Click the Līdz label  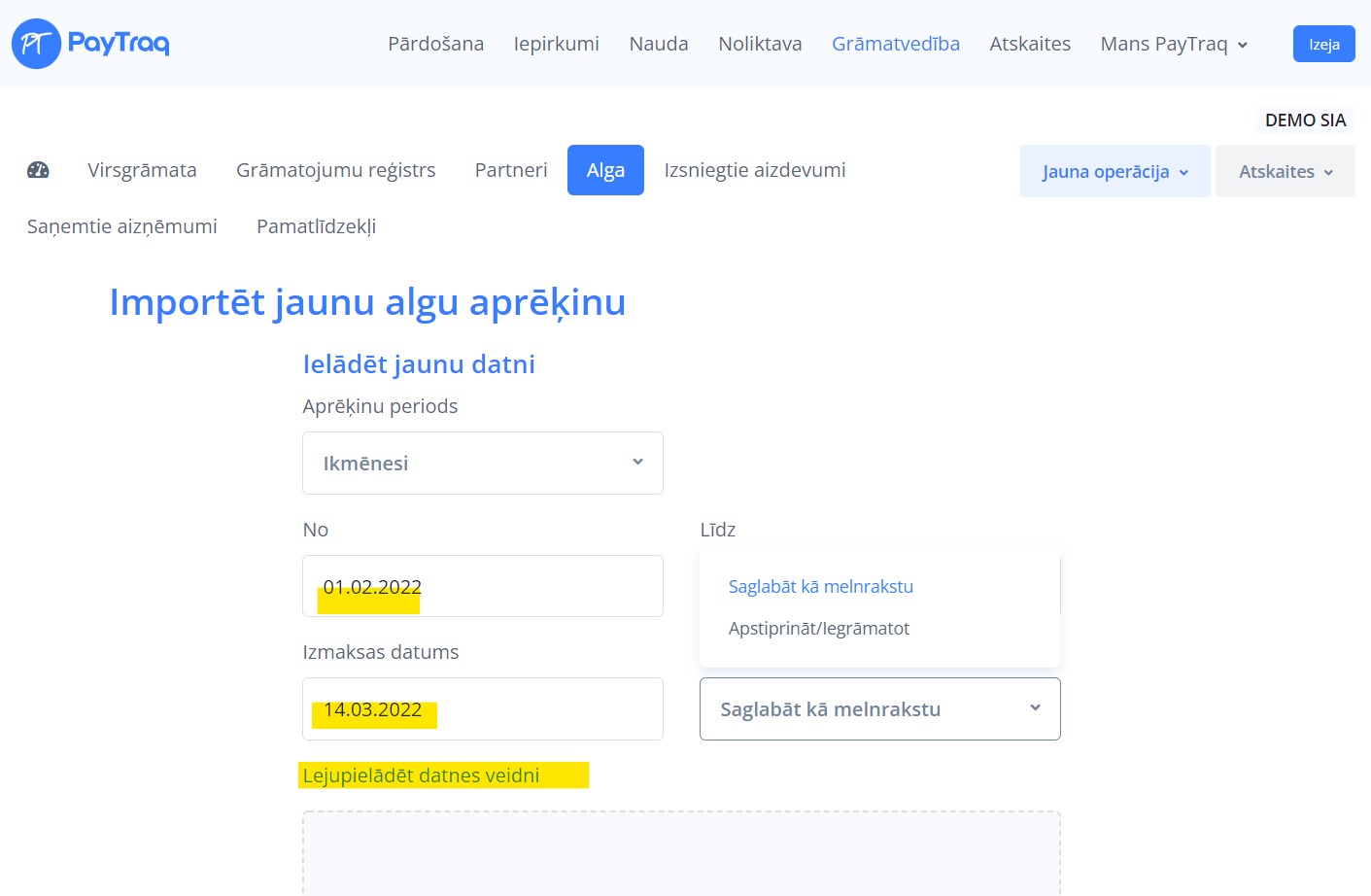click(718, 530)
